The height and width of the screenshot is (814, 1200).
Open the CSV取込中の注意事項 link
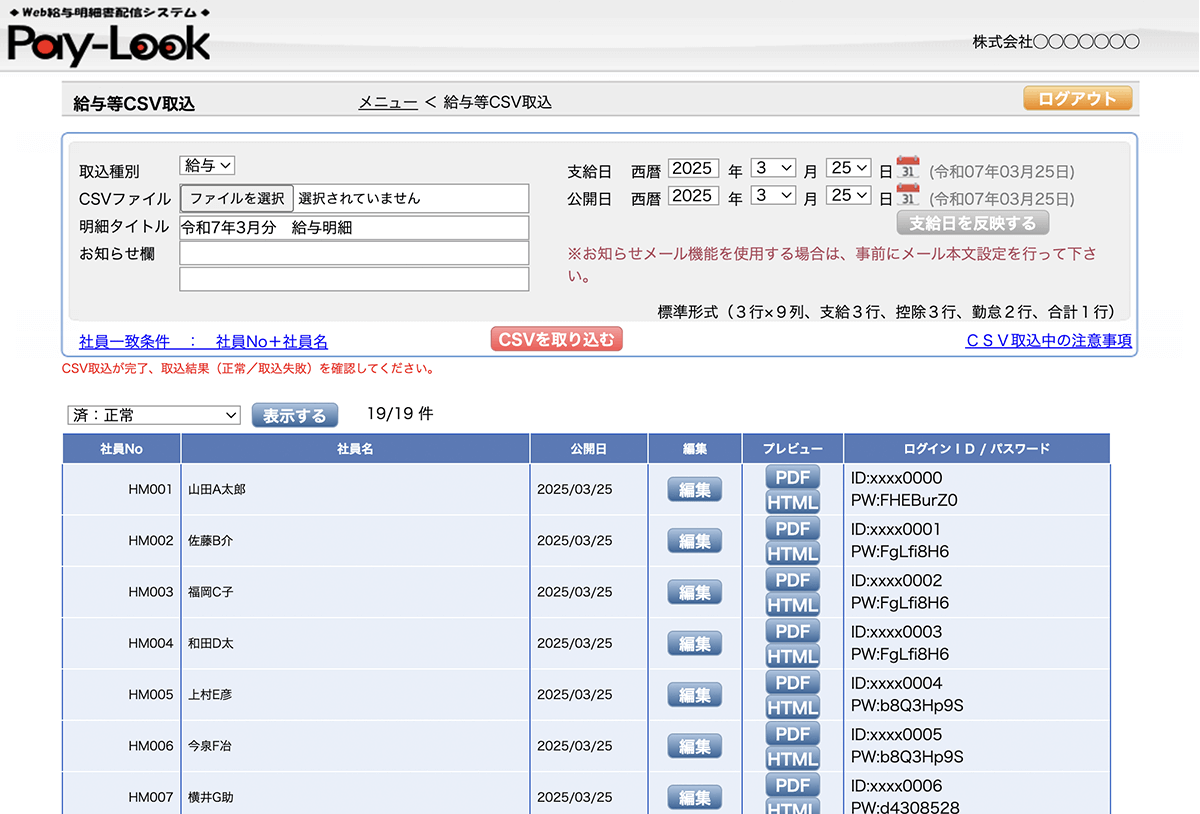(1048, 341)
